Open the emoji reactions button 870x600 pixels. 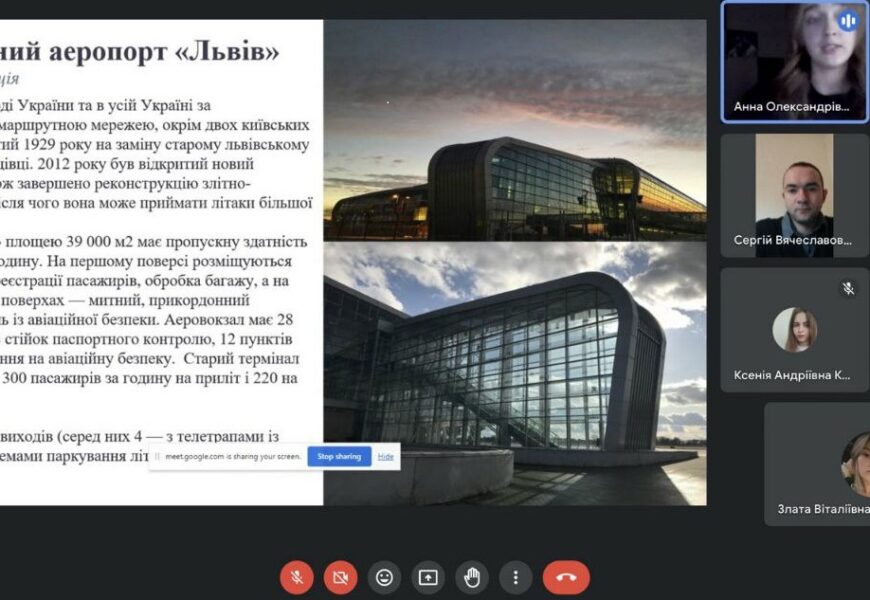click(x=384, y=577)
